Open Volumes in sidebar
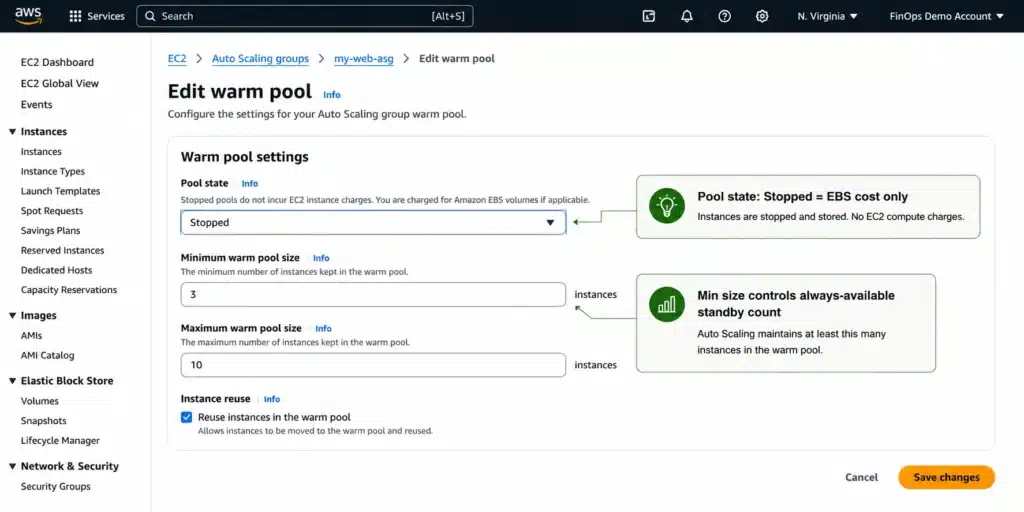1024x512 pixels. 40,401
